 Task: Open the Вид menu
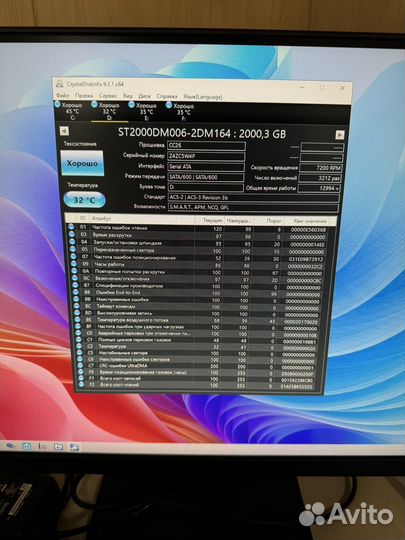(x=128, y=96)
